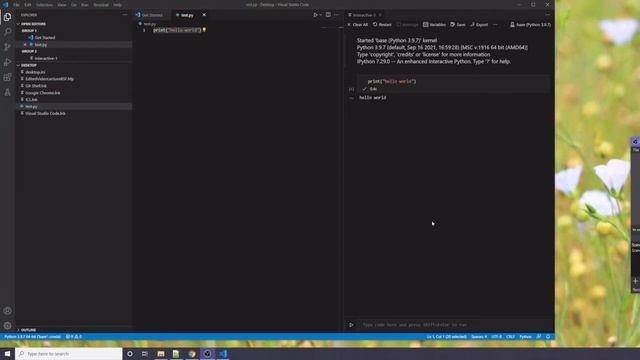Screen dimensions: 640x360
Task: Select desktop.ini in the Desktop folder
Action: coord(35,72)
